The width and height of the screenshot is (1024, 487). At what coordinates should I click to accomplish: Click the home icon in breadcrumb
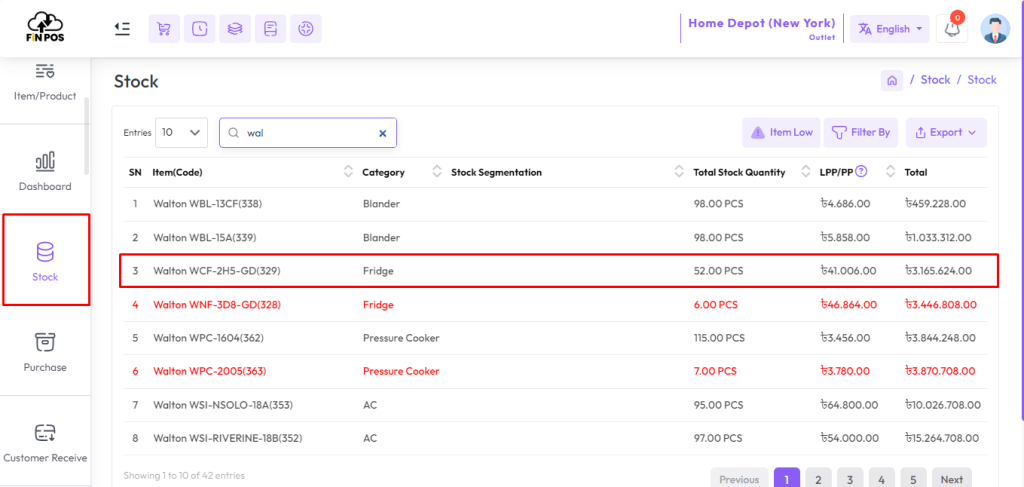(892, 80)
